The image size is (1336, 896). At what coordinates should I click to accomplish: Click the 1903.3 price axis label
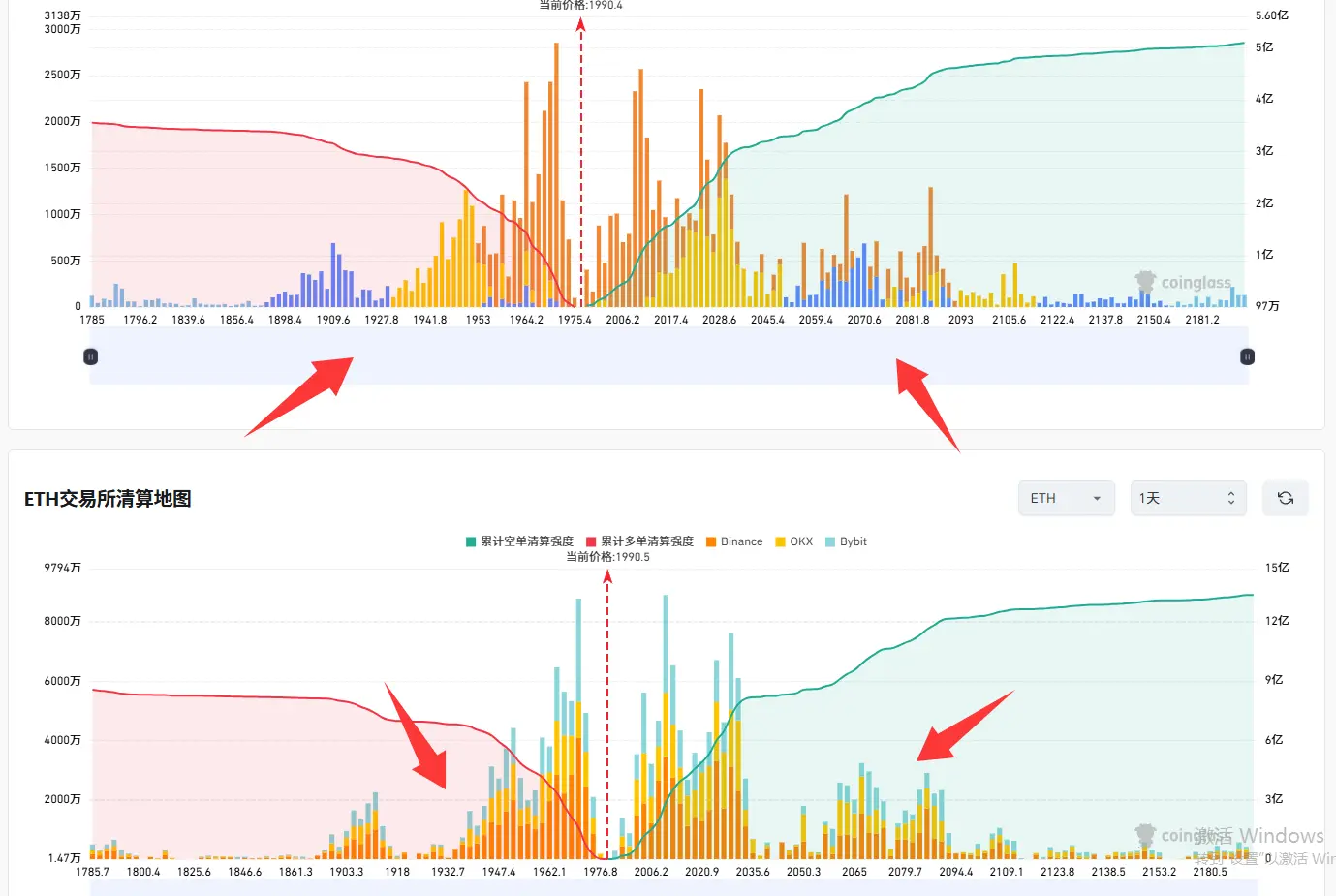tap(346, 872)
